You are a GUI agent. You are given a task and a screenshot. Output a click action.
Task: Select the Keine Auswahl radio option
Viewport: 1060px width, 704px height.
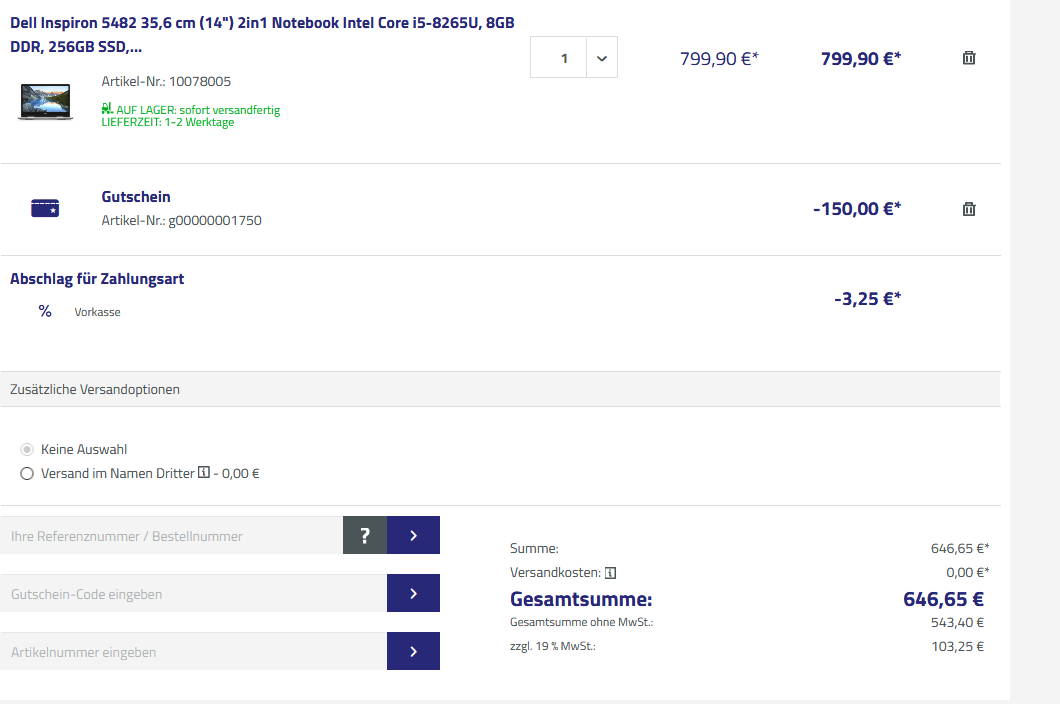coord(27,450)
